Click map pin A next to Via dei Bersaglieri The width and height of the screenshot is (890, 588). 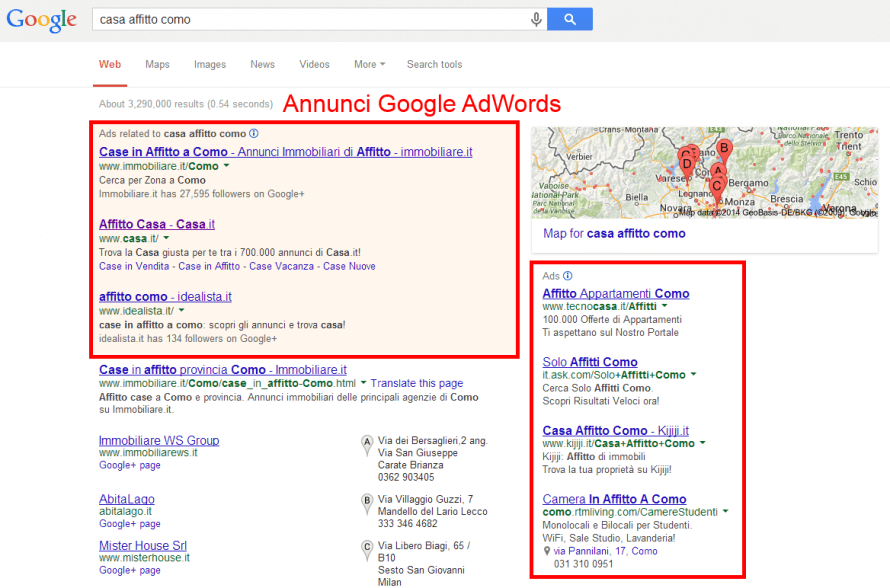(367, 445)
